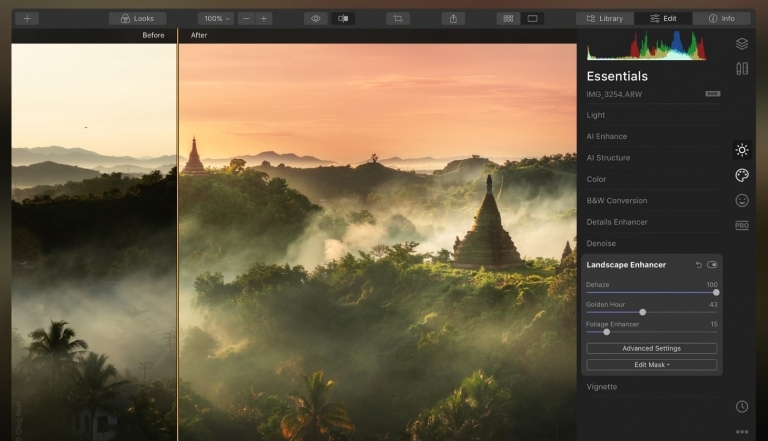Open edit History clock icon
This screenshot has height=441, width=768.
pos(741,406)
